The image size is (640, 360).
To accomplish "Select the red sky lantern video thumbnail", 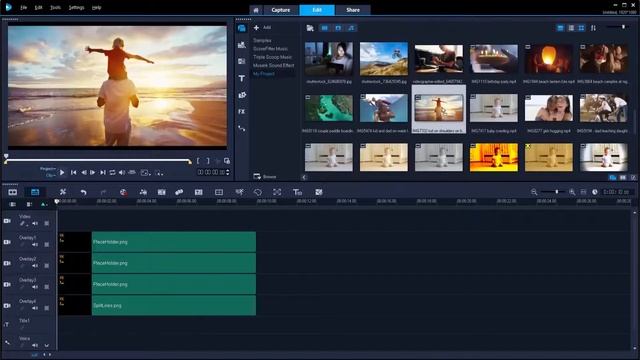I will pyautogui.click(x=549, y=59).
